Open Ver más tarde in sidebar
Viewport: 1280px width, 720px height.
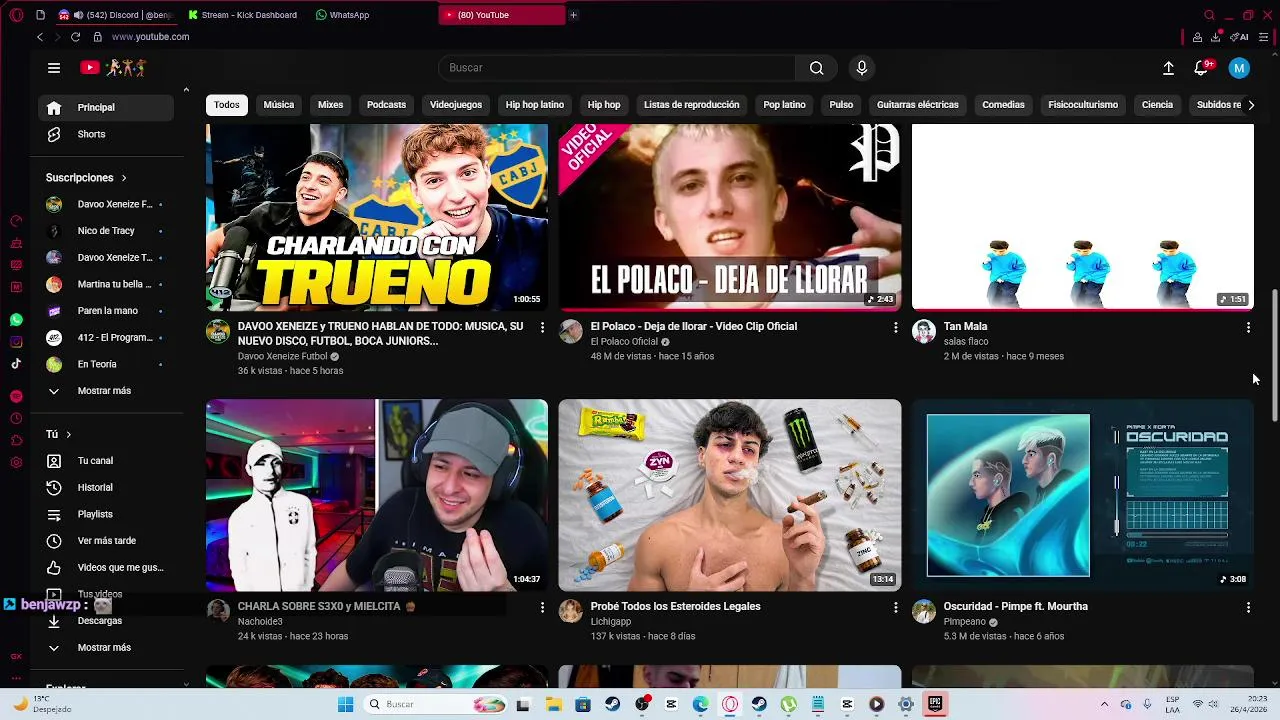104,541
